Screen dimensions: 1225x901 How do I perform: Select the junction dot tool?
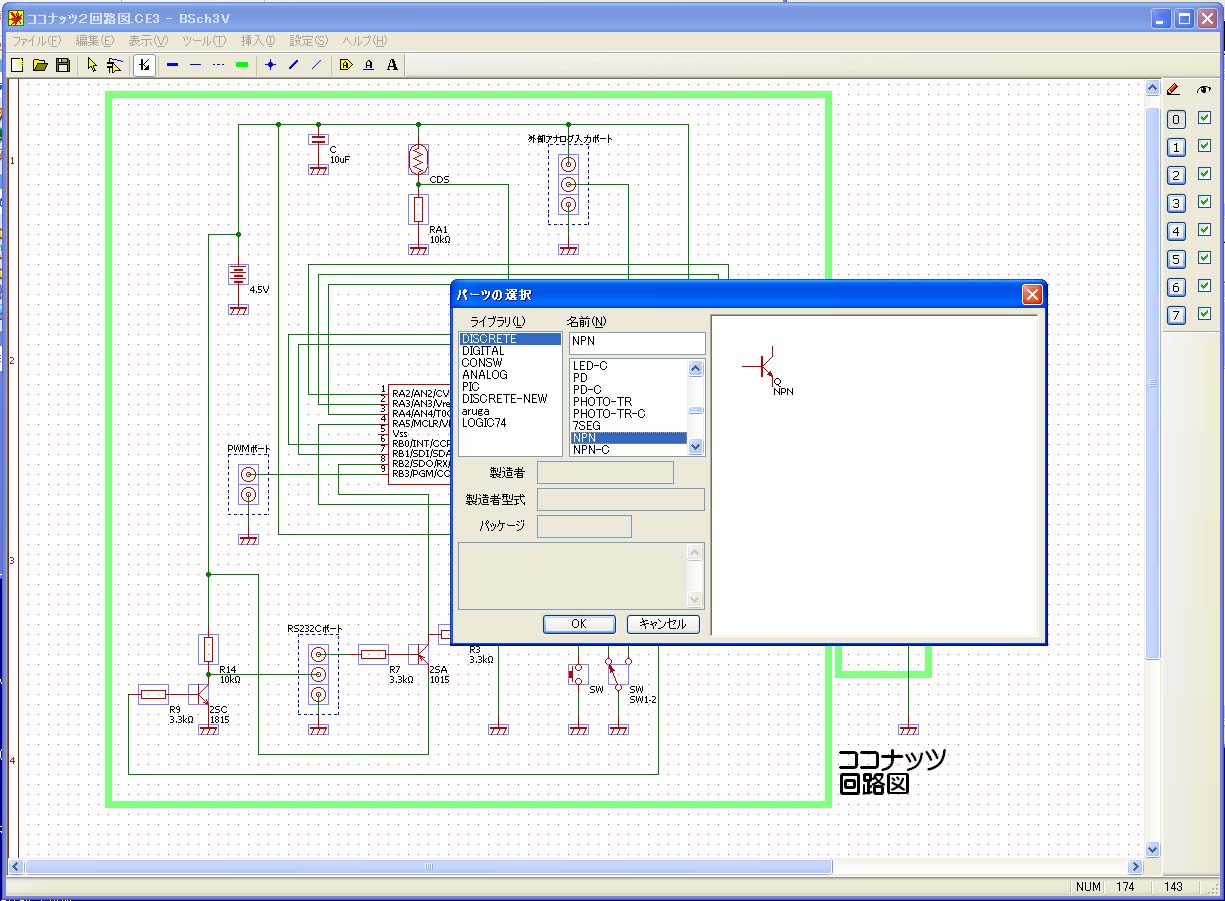pyautogui.click(x=270, y=65)
